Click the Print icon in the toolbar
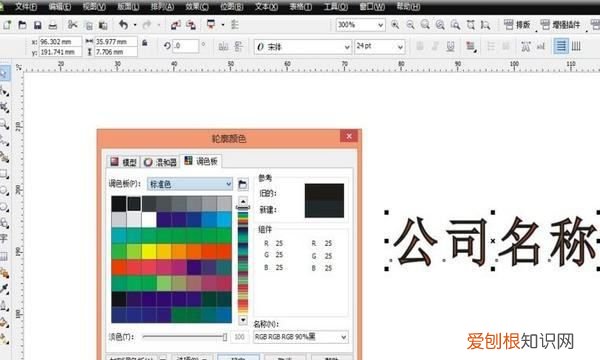Screen dimensions: 600x360 52,25
